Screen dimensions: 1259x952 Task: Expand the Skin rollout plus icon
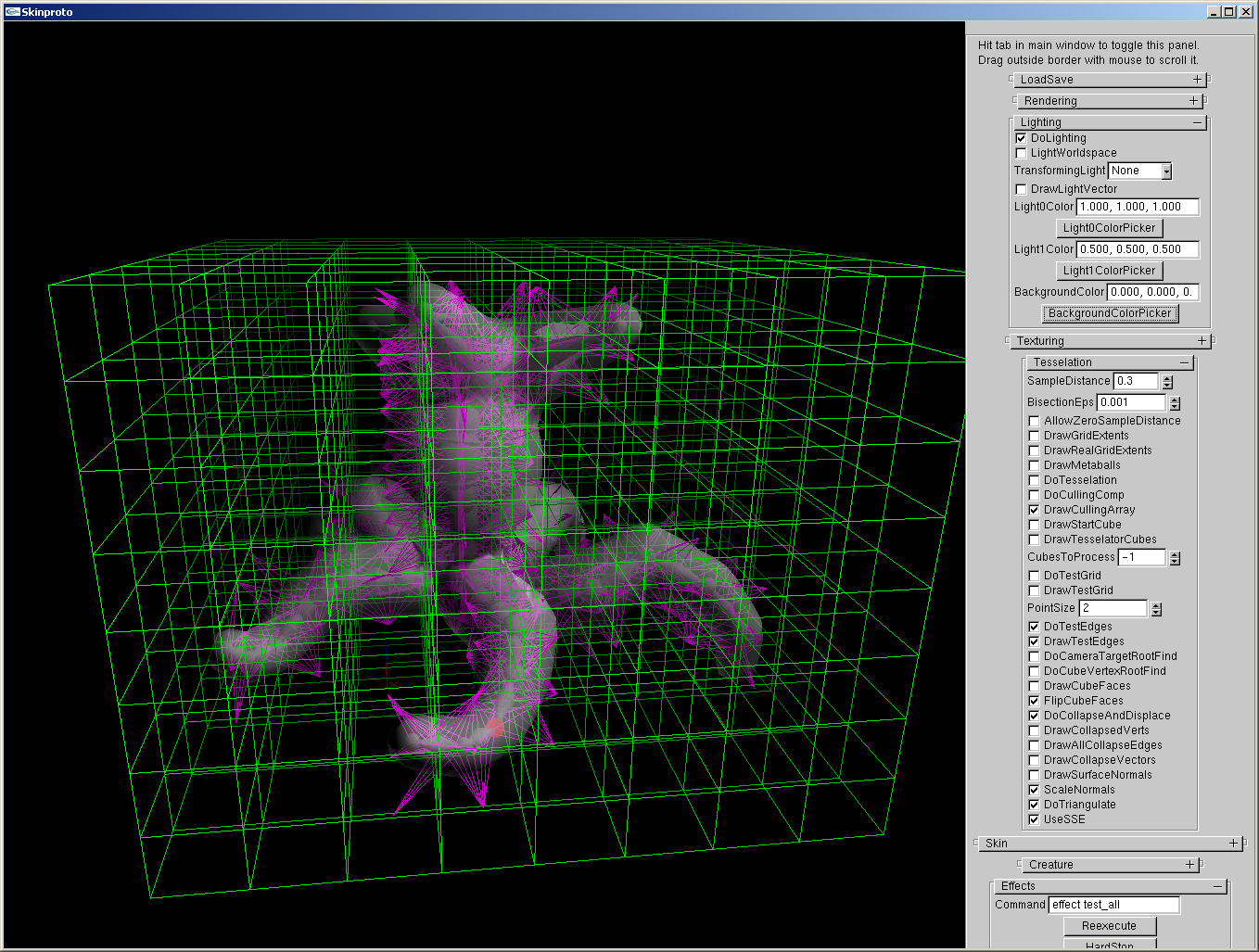(1233, 844)
